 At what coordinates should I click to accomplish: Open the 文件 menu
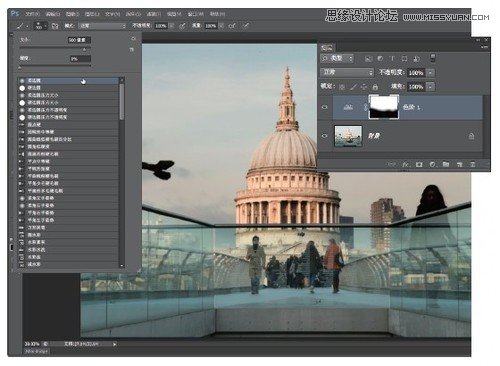(x=32, y=14)
